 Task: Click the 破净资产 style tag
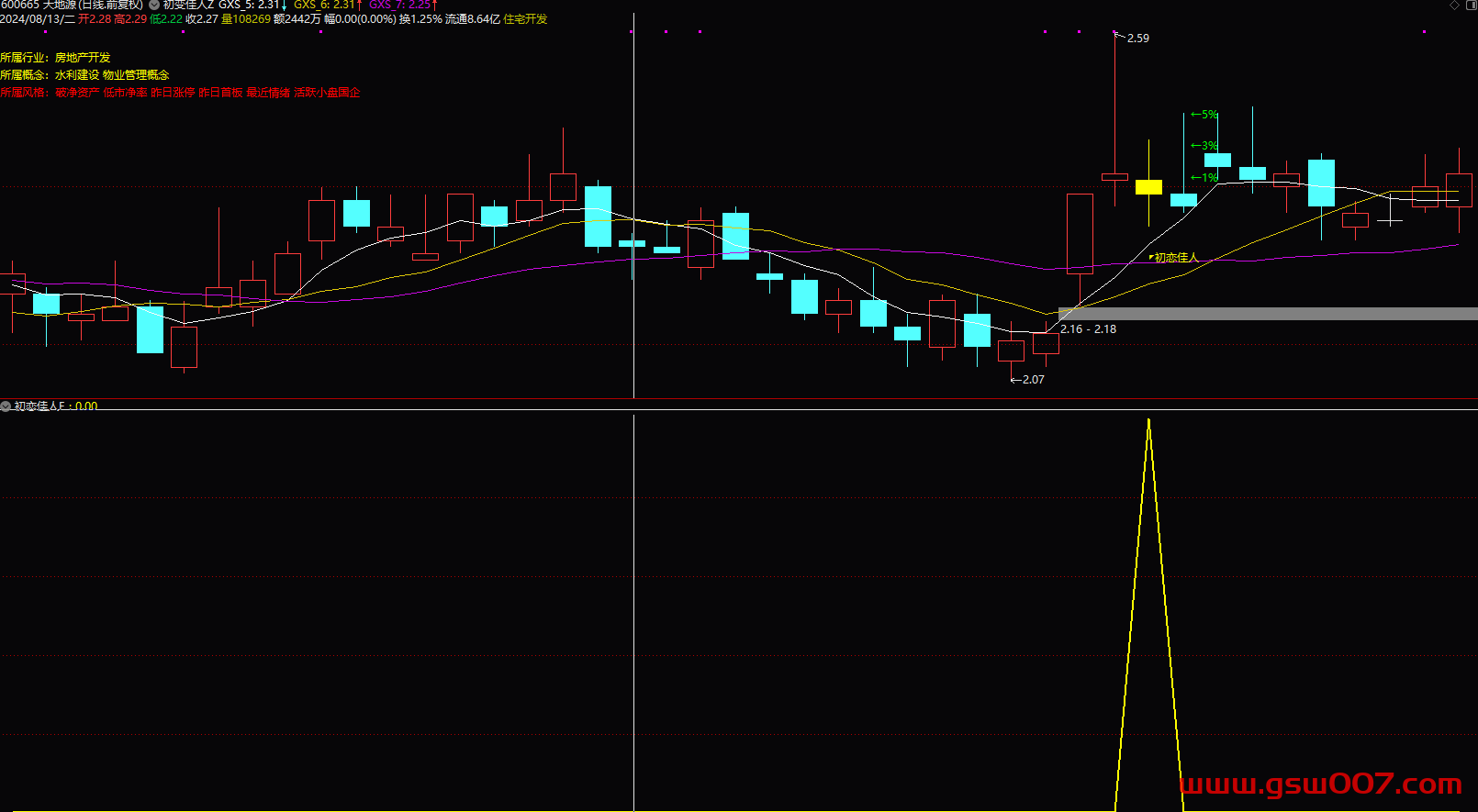point(77,93)
